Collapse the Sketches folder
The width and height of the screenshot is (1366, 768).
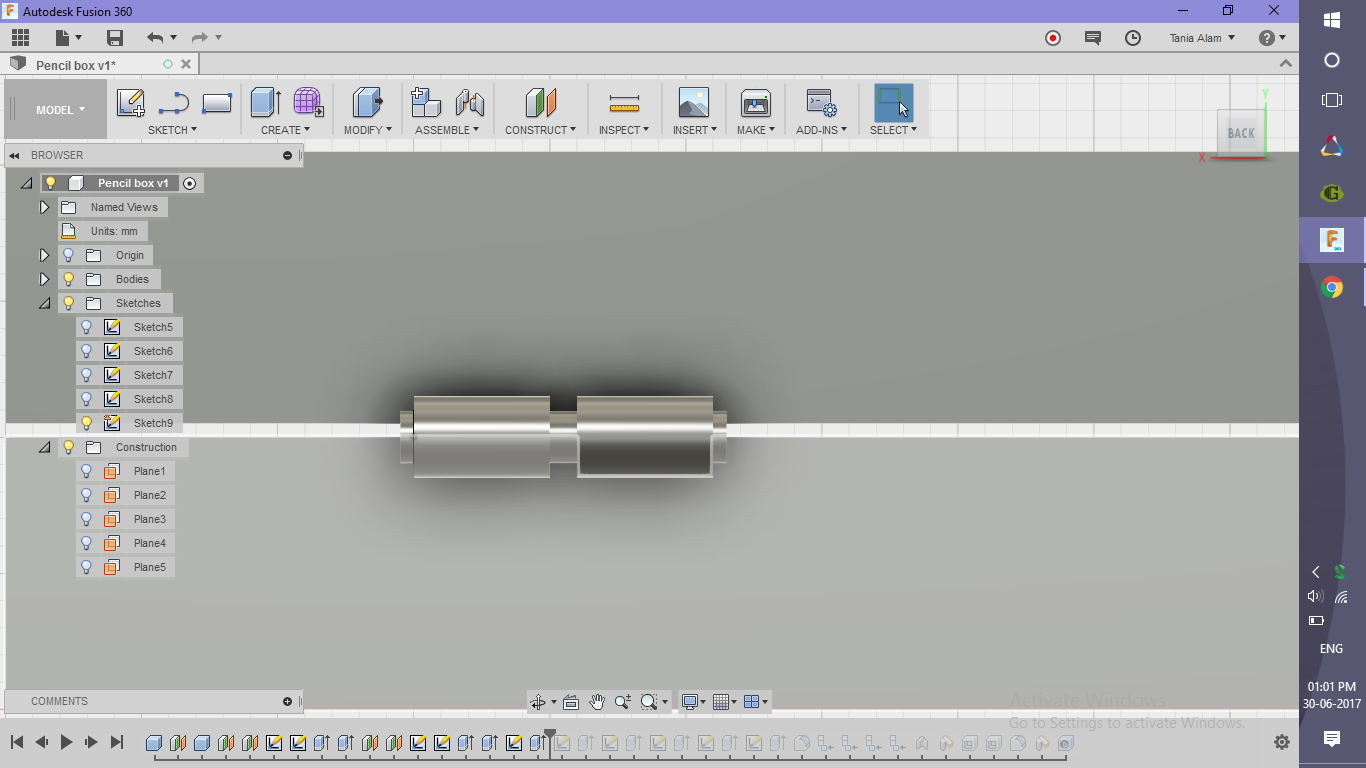pyautogui.click(x=44, y=303)
